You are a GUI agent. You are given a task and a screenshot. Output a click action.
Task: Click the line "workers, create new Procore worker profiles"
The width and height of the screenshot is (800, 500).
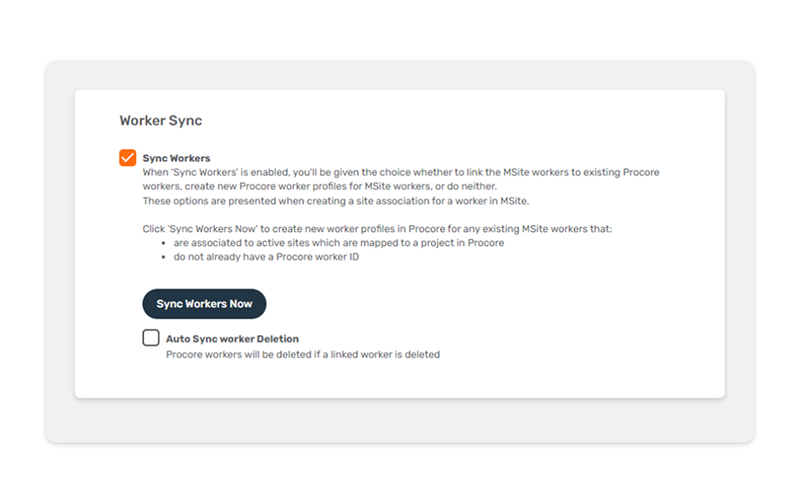pyautogui.click(x=320, y=186)
